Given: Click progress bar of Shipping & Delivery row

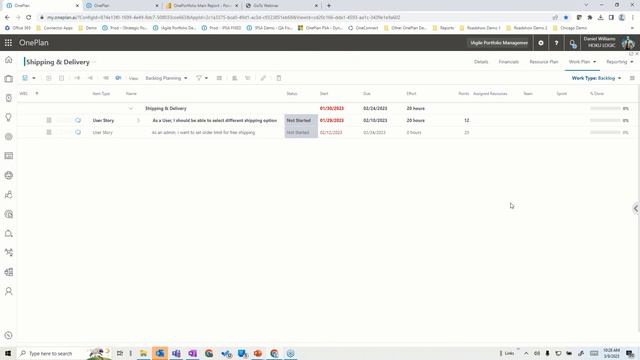Looking at the screenshot, I should [x=605, y=109].
